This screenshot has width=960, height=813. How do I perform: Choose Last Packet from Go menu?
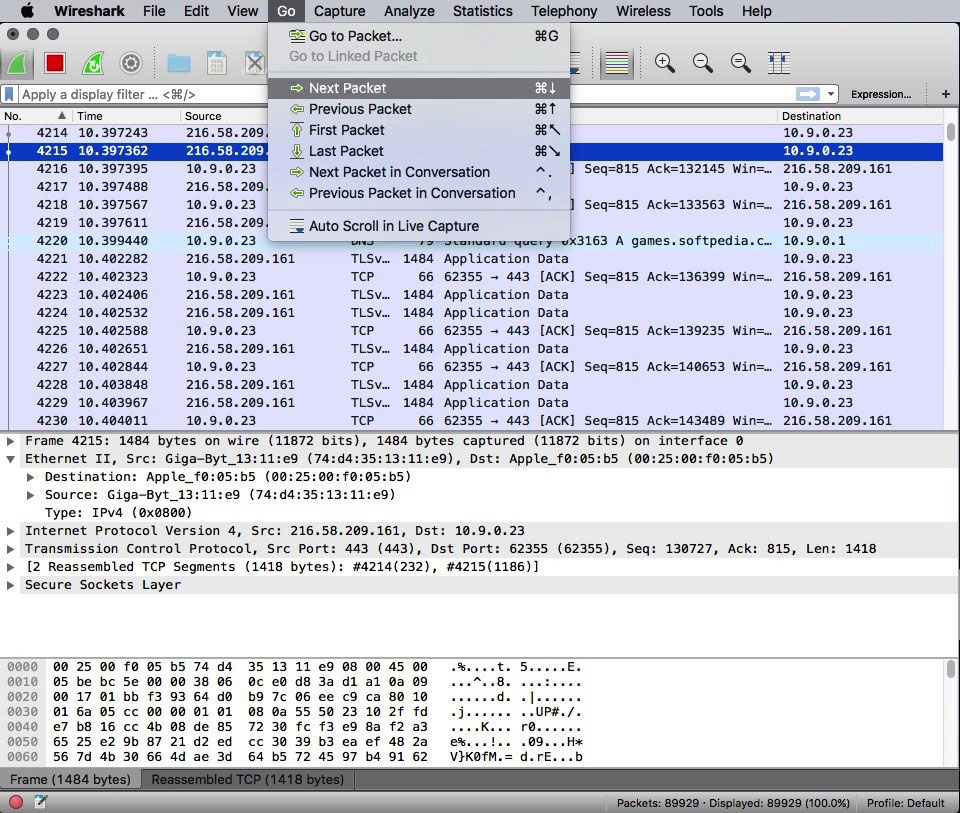point(419,151)
